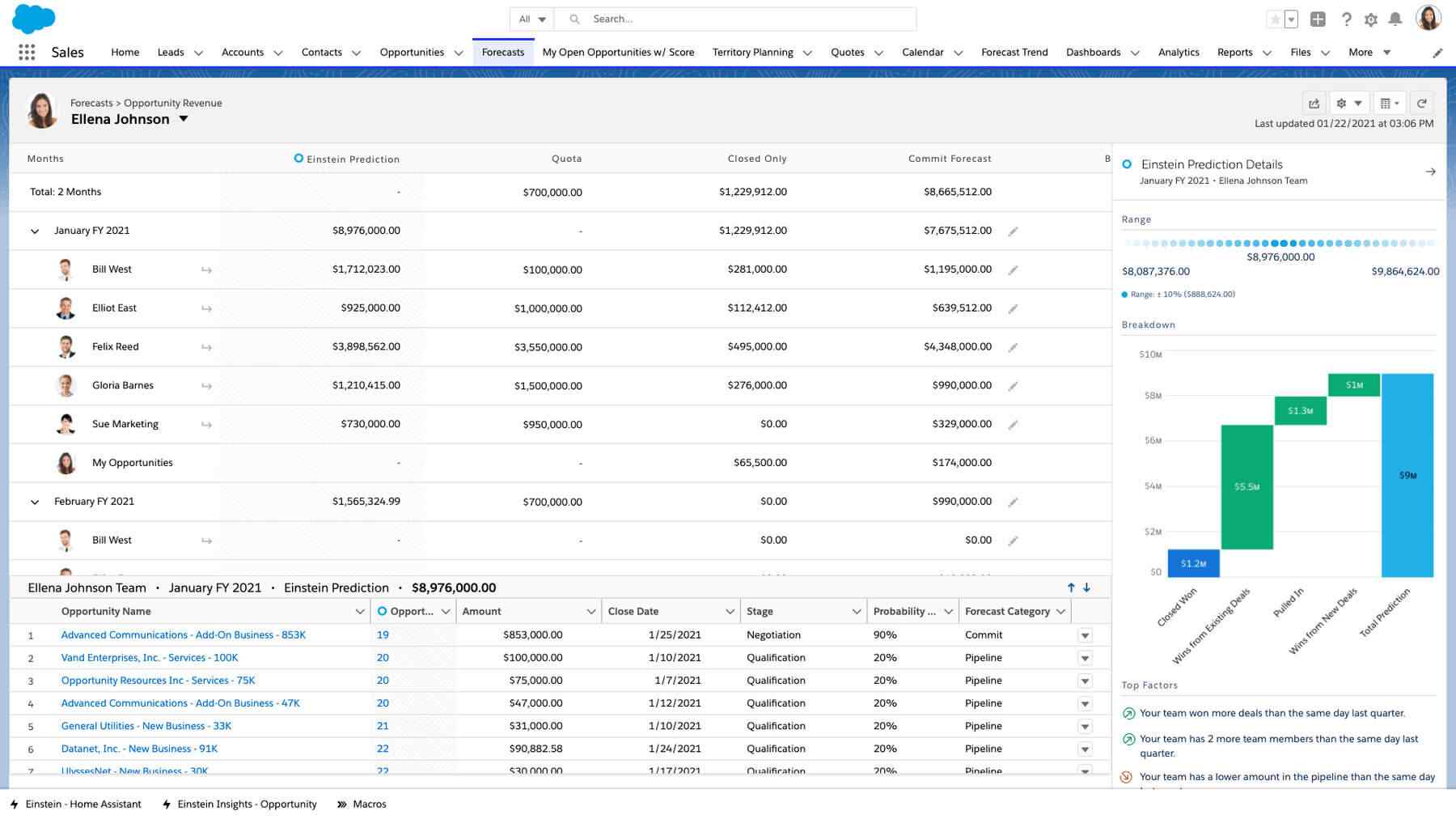Open the search scope All dropdown

[x=532, y=19]
